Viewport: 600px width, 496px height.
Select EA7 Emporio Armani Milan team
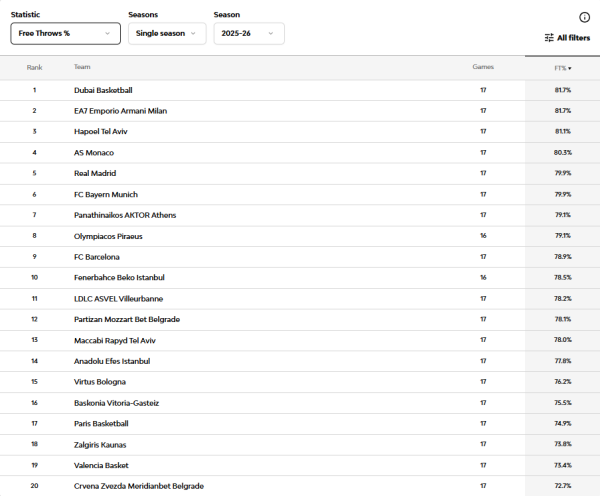122,111
